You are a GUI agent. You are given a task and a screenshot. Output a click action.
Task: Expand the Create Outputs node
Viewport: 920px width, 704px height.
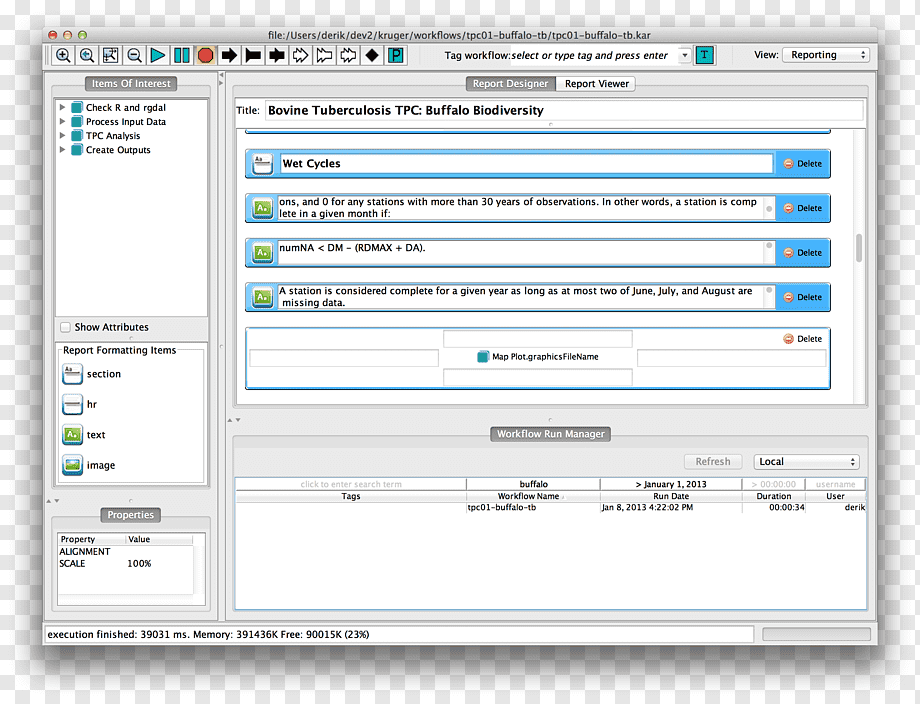coord(62,150)
